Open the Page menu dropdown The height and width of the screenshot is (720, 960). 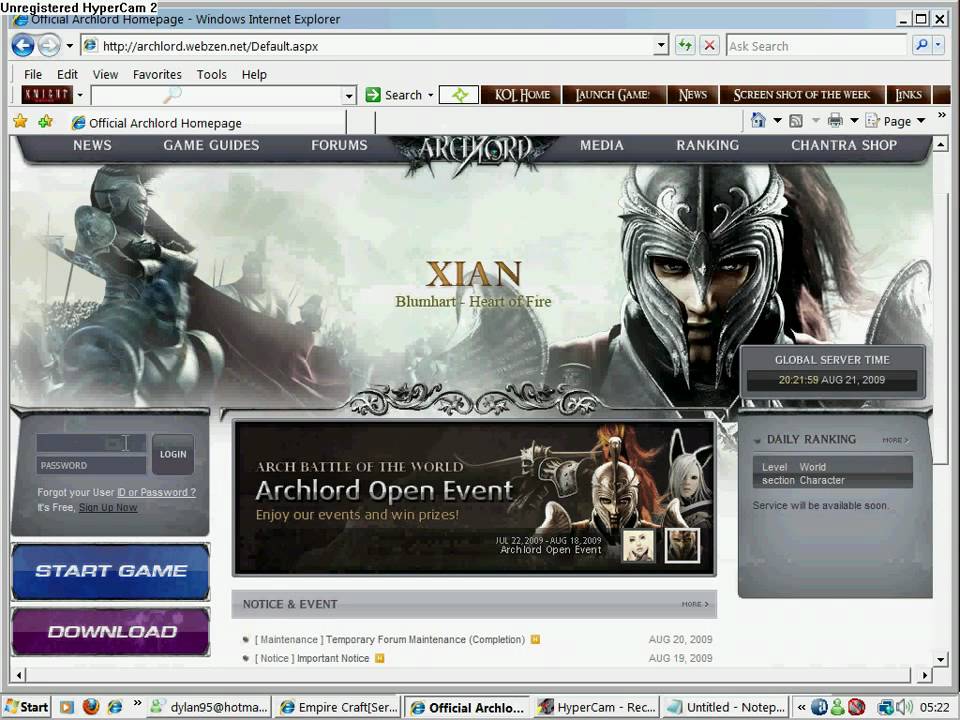895,121
